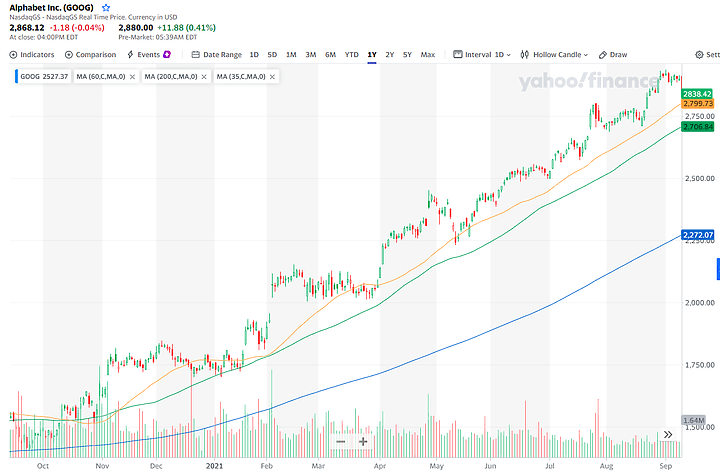Screen dimensions: 720x474
Task: Open the Comparison option
Action: pyautogui.click(x=90, y=55)
